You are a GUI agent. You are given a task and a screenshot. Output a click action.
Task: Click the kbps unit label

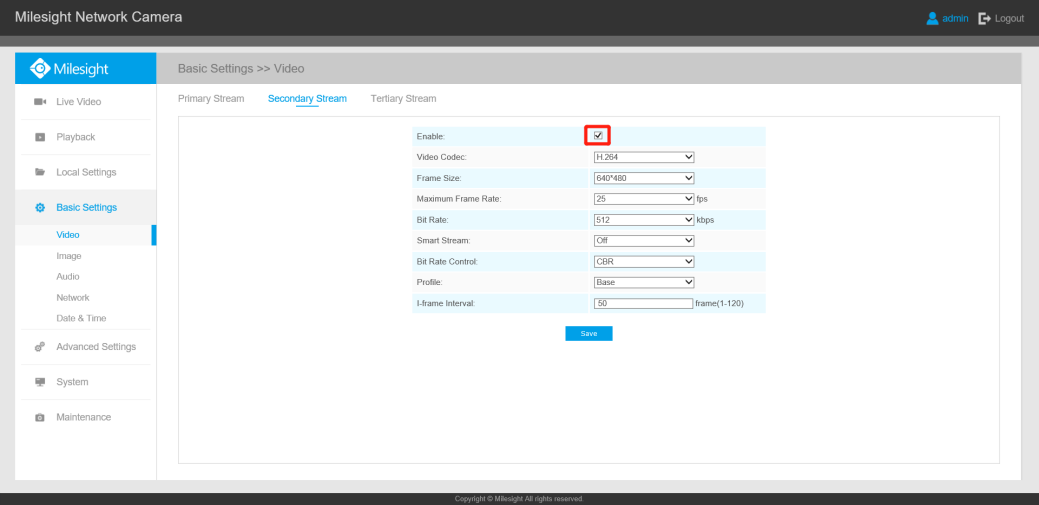pyautogui.click(x=705, y=220)
